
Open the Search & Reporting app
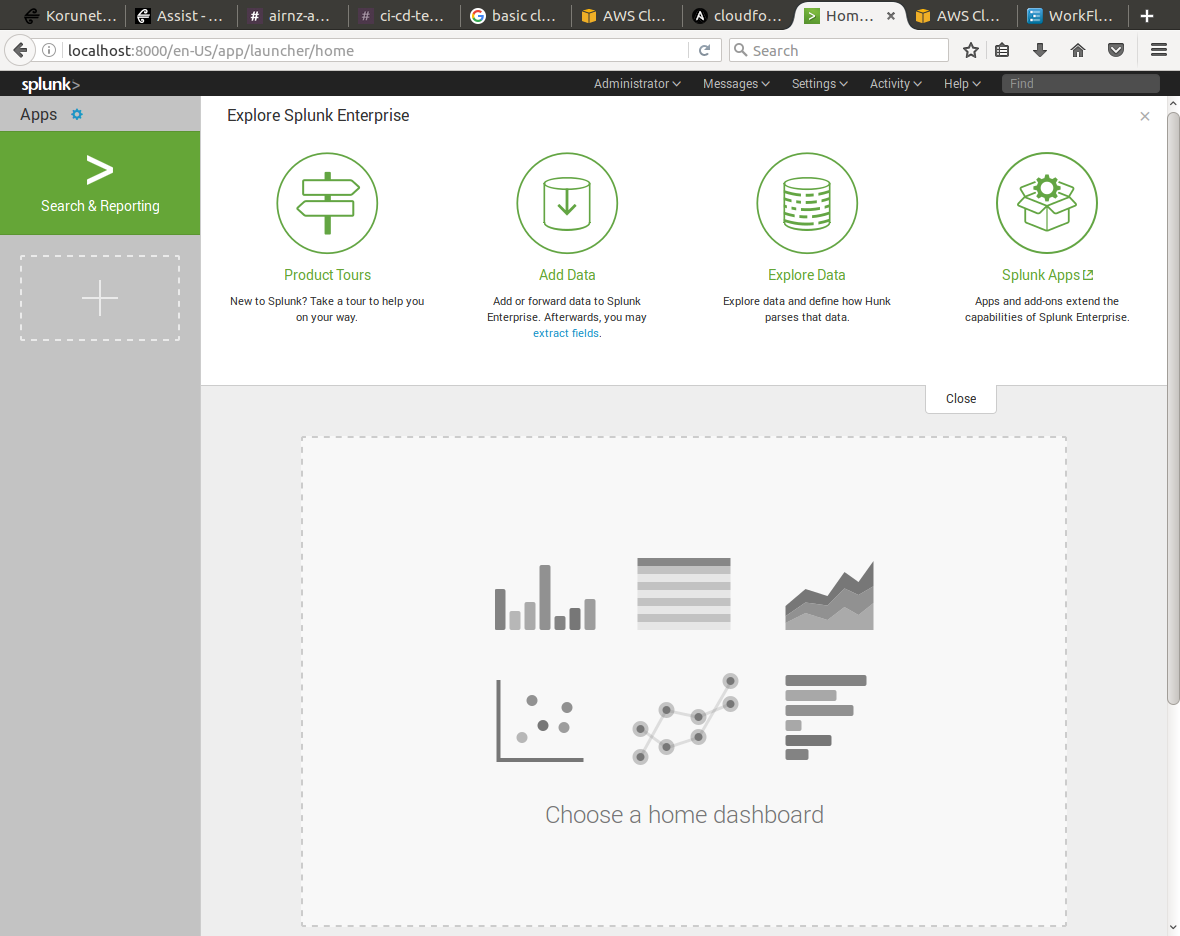point(100,183)
